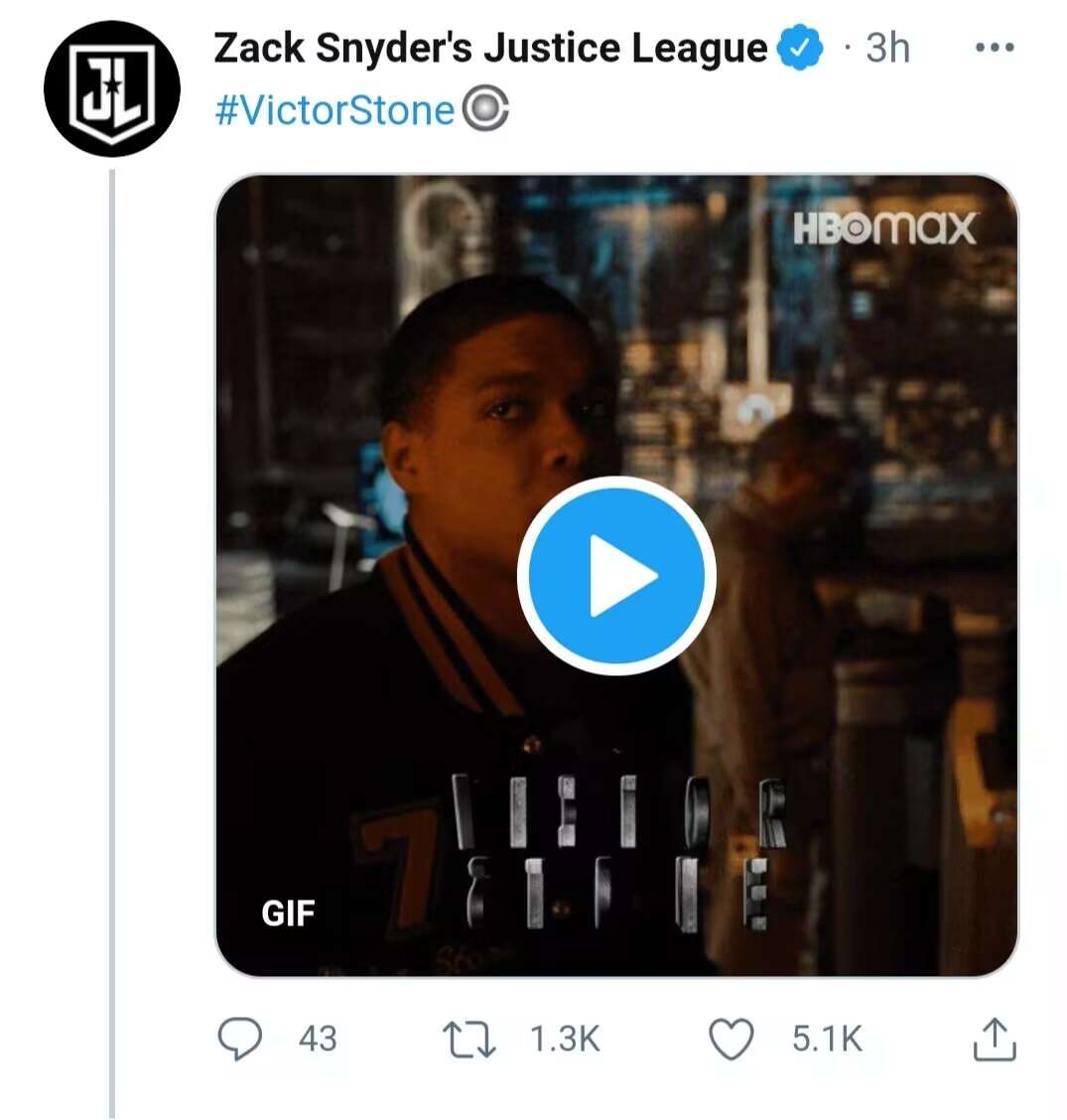This screenshot has width=1067, height=1120.
Task: Open the JL profile avatar
Action: click(111, 87)
